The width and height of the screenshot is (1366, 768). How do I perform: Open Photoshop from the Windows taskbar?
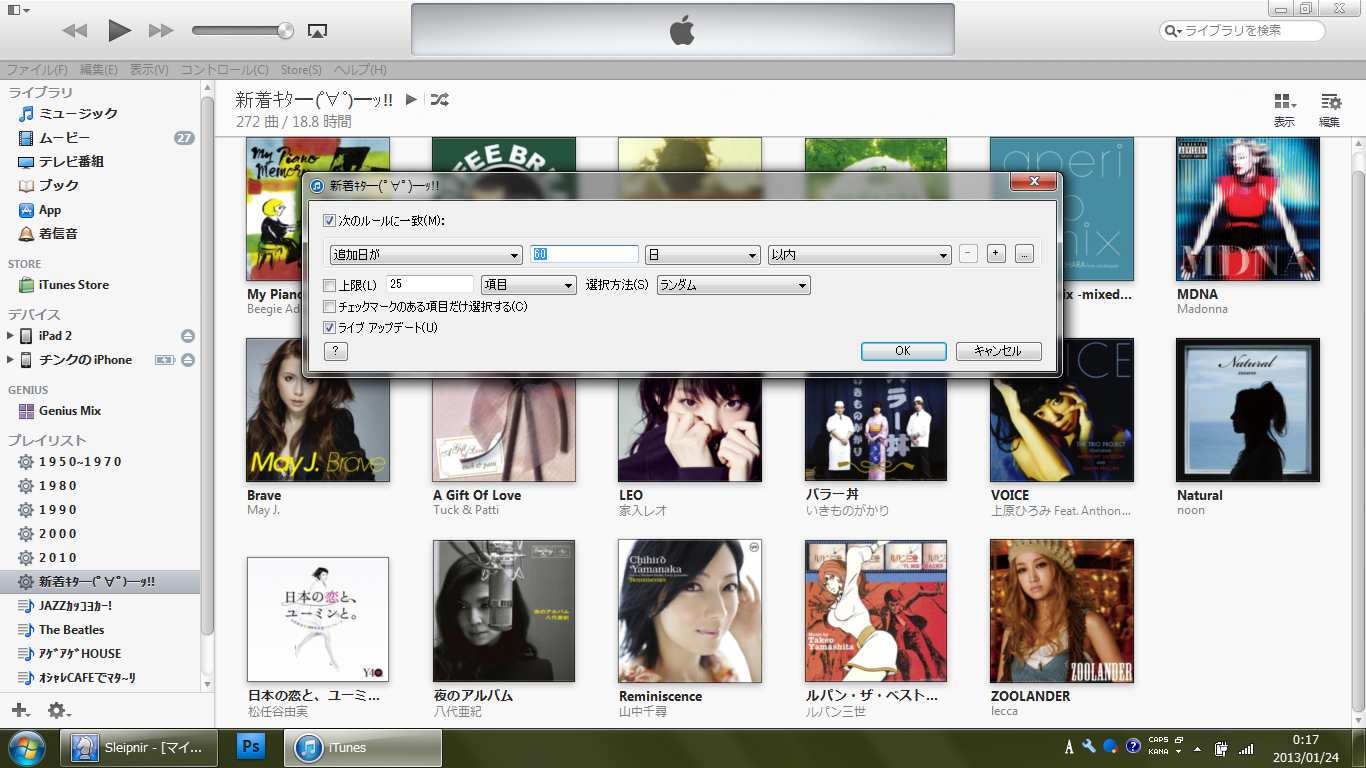coord(251,747)
